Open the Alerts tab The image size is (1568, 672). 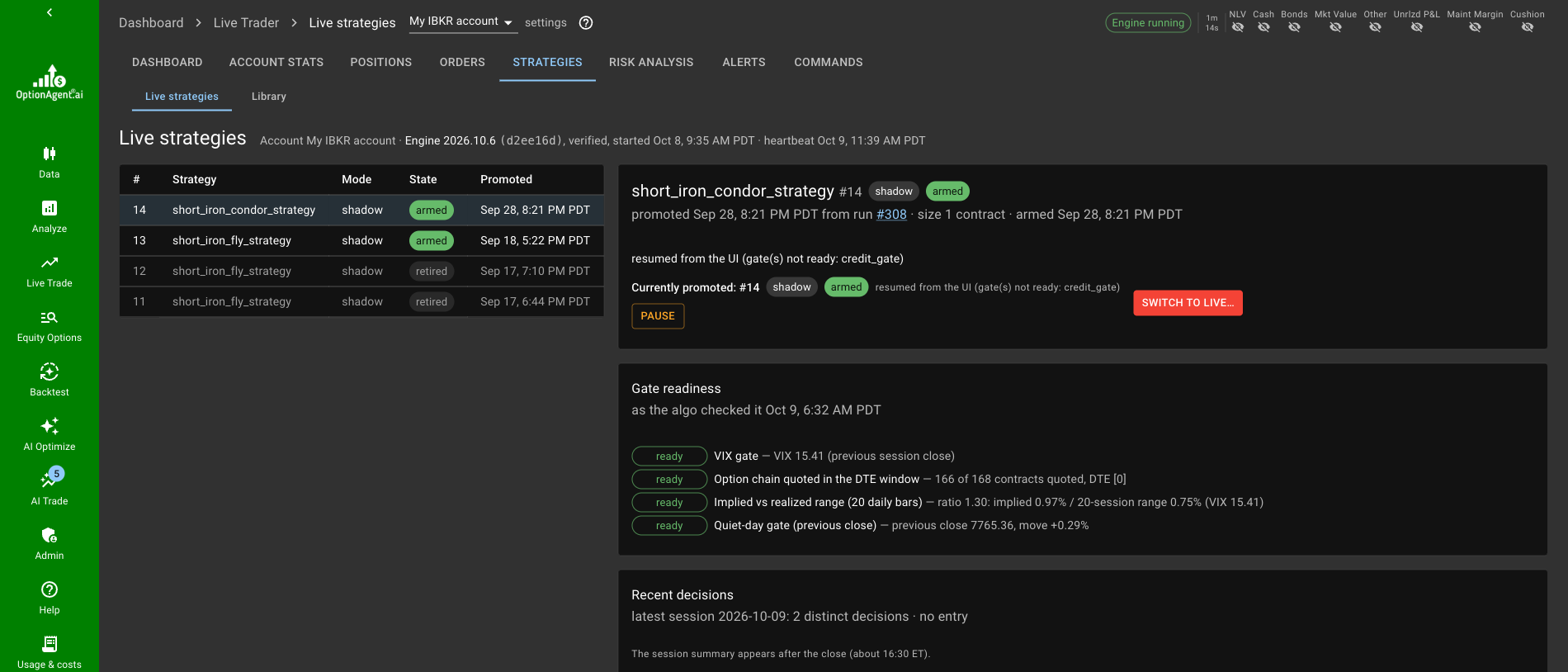point(744,62)
